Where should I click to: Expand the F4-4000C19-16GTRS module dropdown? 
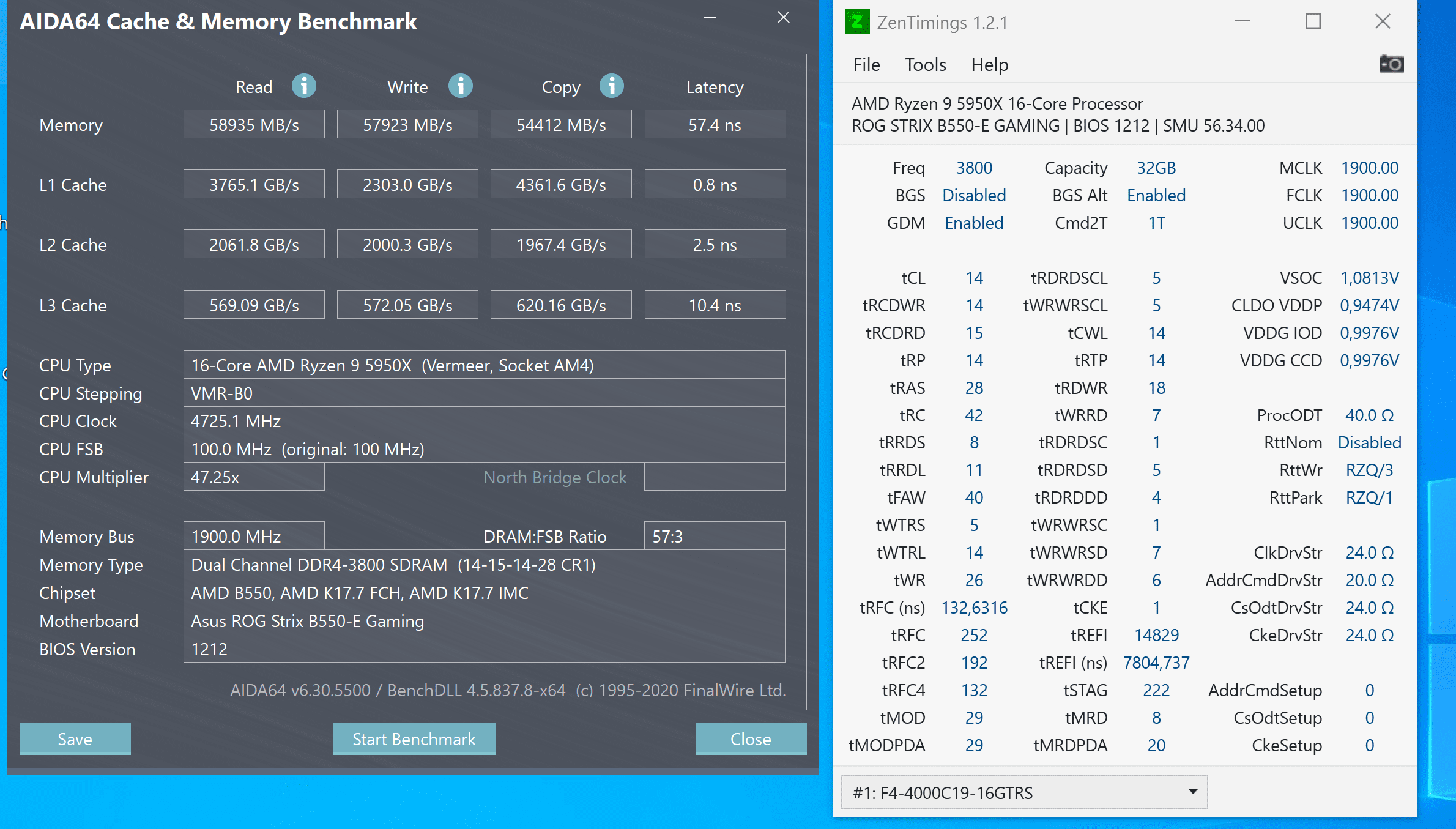(1025, 792)
